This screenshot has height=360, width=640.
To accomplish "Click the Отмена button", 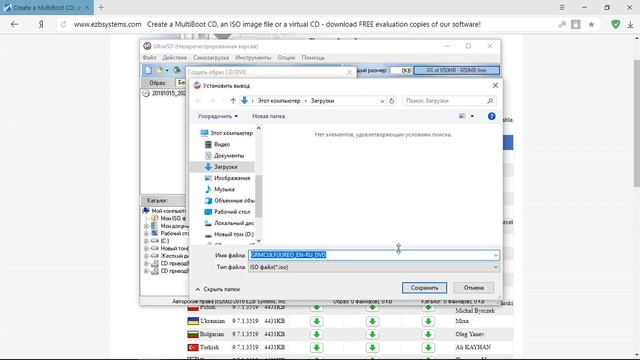I will [473, 288].
